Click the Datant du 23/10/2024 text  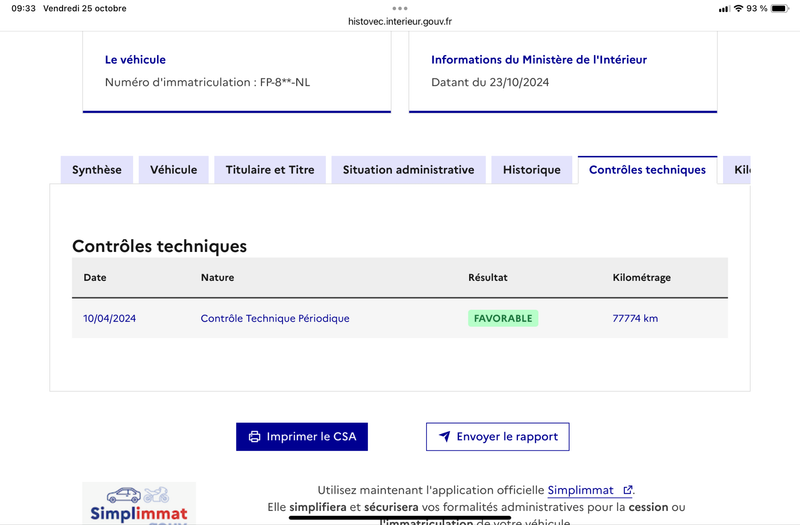[490, 82]
